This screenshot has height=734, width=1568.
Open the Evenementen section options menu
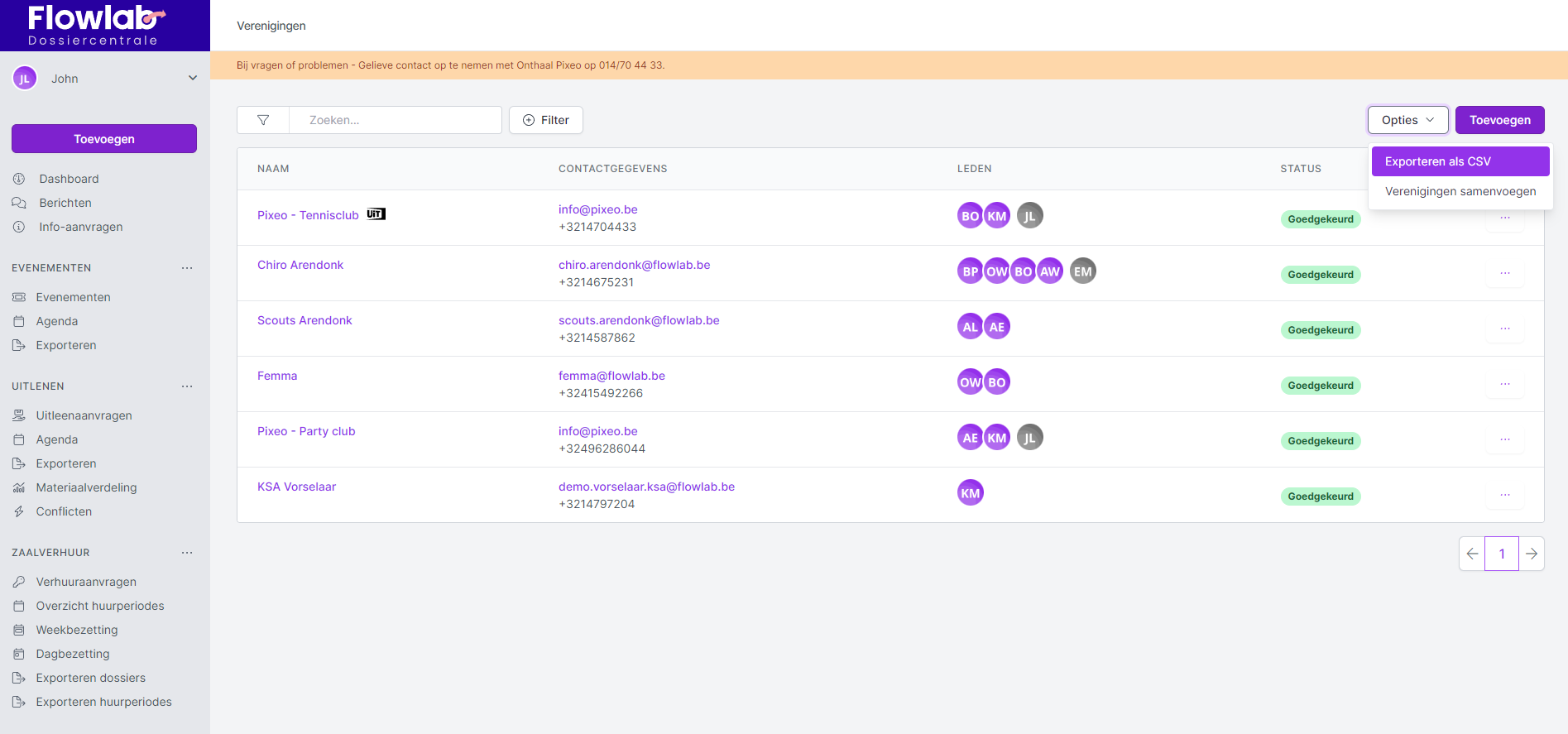click(187, 268)
